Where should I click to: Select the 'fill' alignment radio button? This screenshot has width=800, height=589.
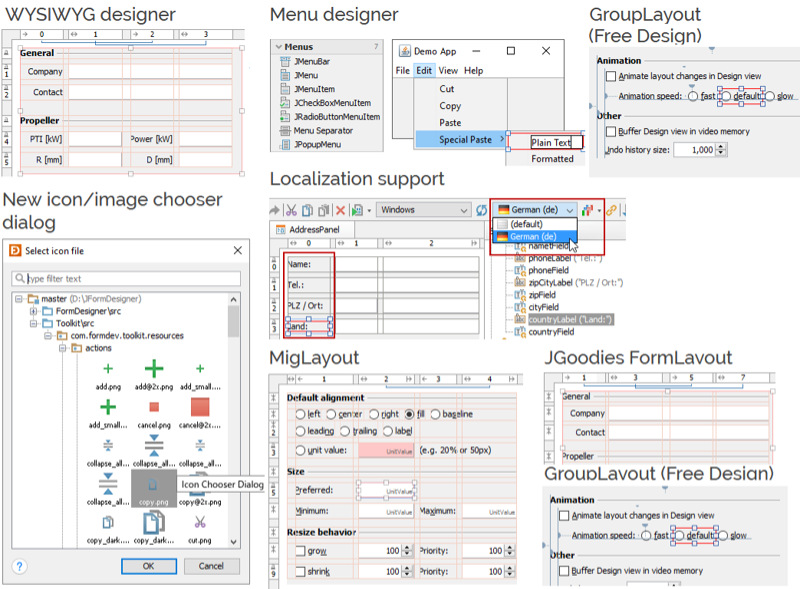tap(409, 414)
